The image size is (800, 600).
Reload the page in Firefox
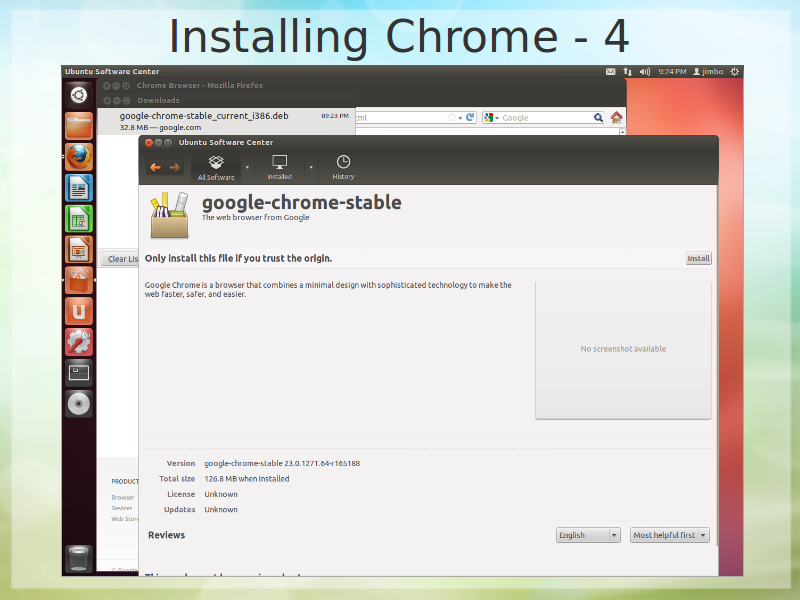470,117
